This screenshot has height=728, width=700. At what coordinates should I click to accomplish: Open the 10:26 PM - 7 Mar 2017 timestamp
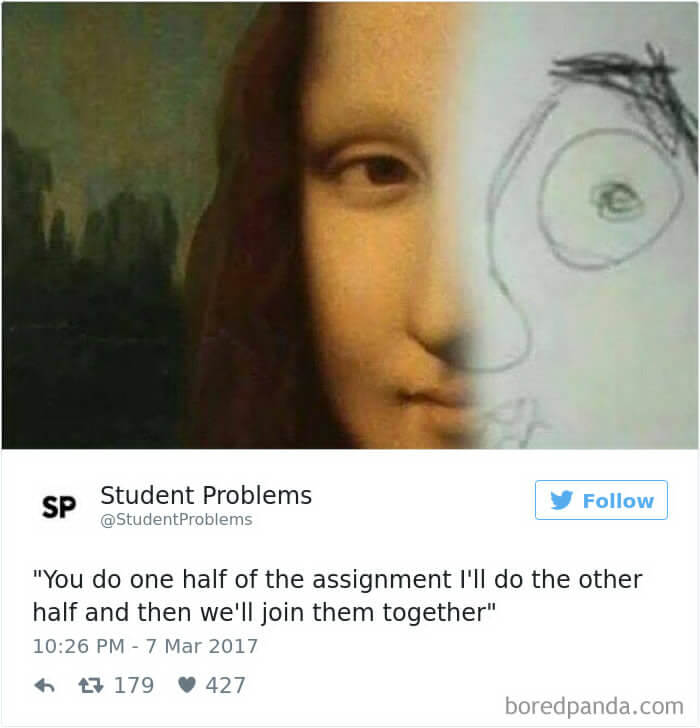[145, 646]
